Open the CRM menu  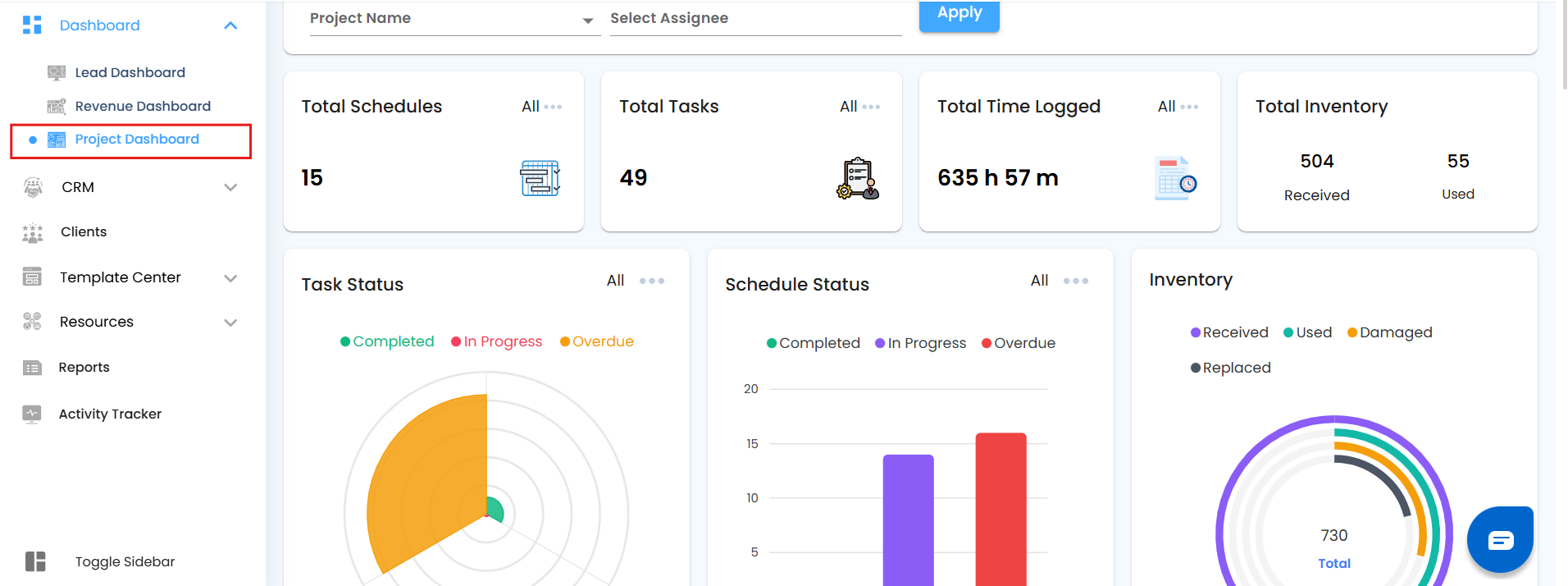78,187
